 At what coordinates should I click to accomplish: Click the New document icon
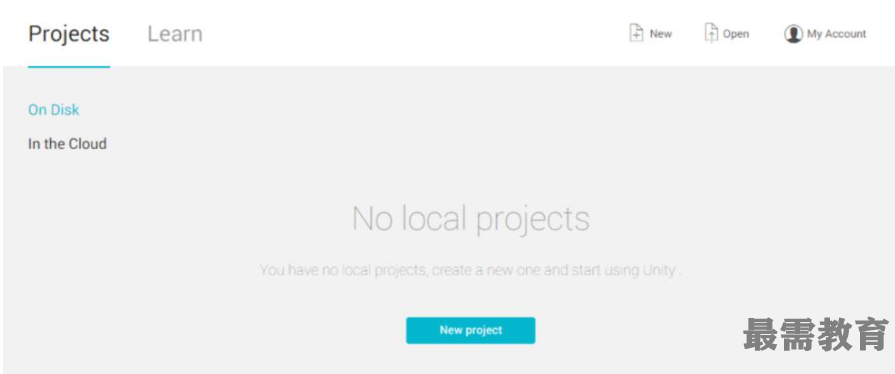click(636, 33)
